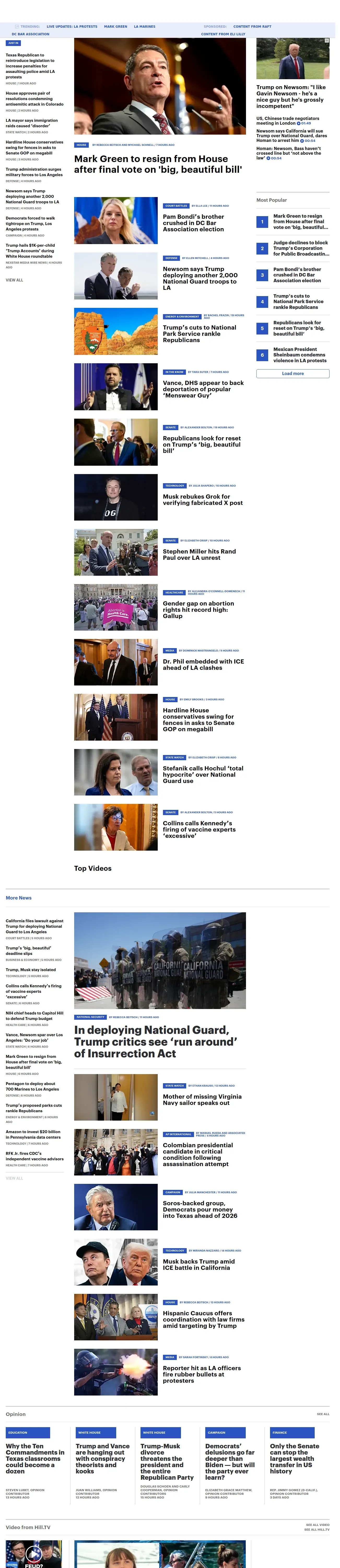Open opinion 'Why the Ten Commandments in Texas classrooms'
The height and width of the screenshot is (1568, 340).
tap(35, 1459)
